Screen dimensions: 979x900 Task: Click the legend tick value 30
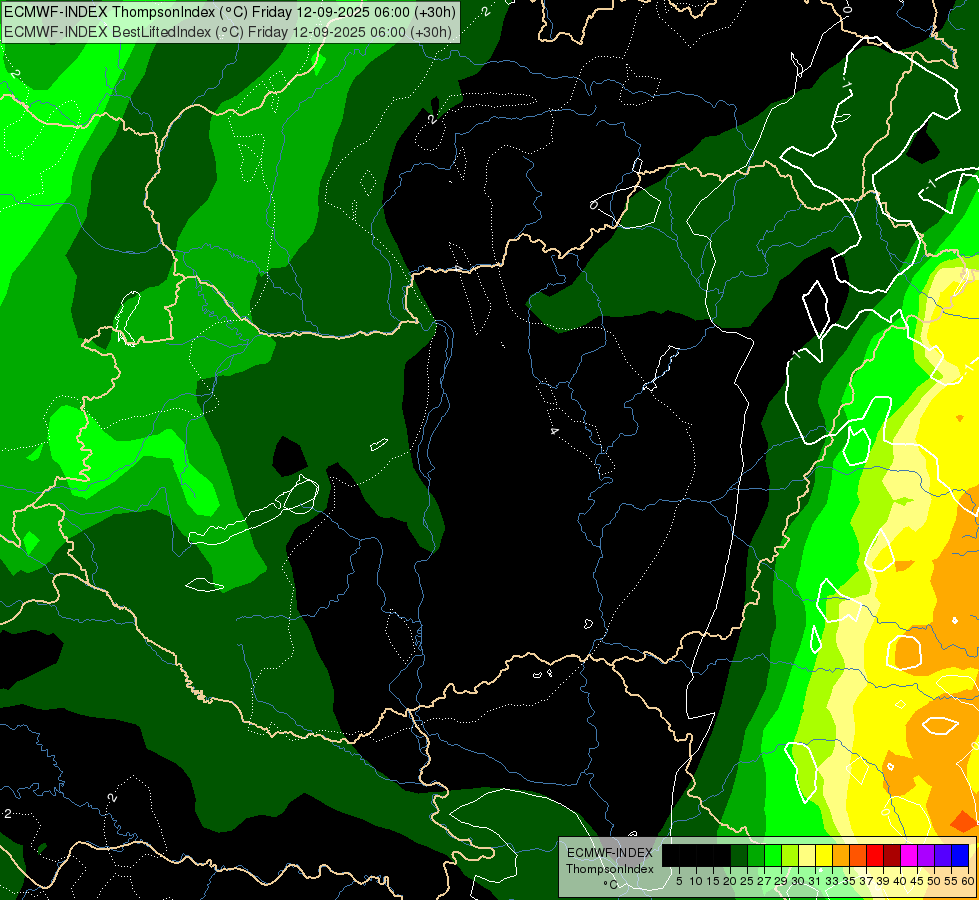point(799,881)
